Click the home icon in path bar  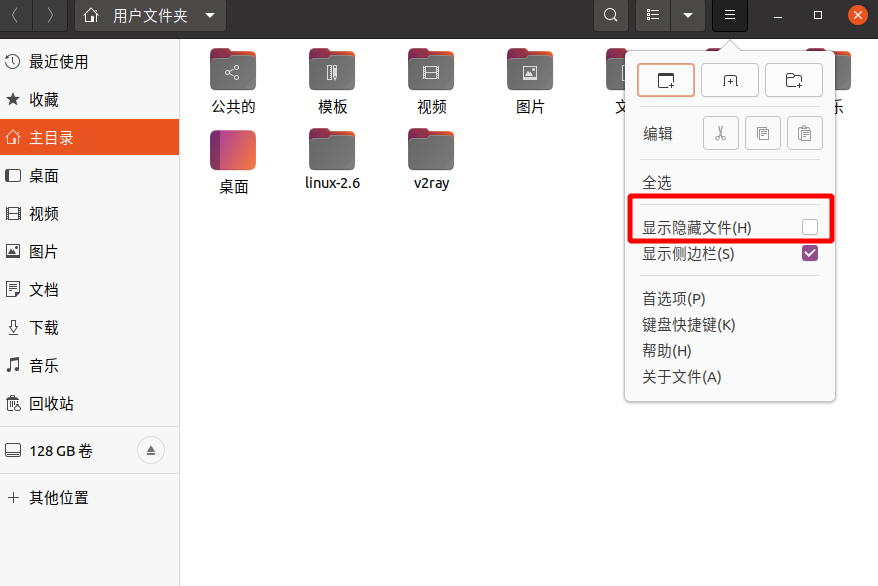(91, 15)
